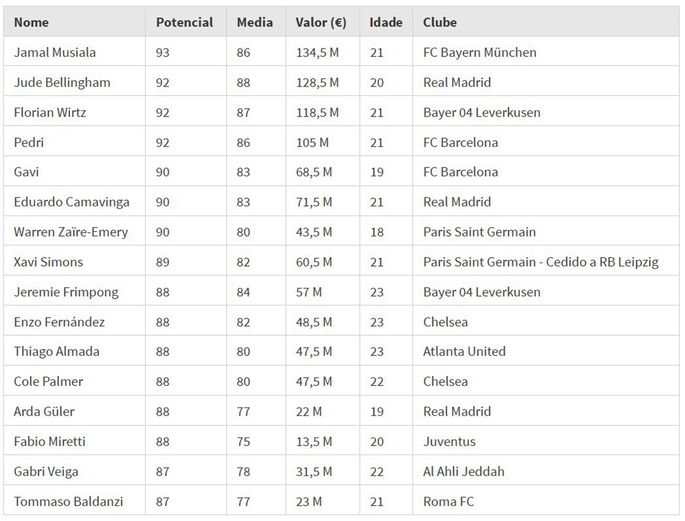
Task: Select Warren Zaïre-Emery in the table
Action: point(75,232)
